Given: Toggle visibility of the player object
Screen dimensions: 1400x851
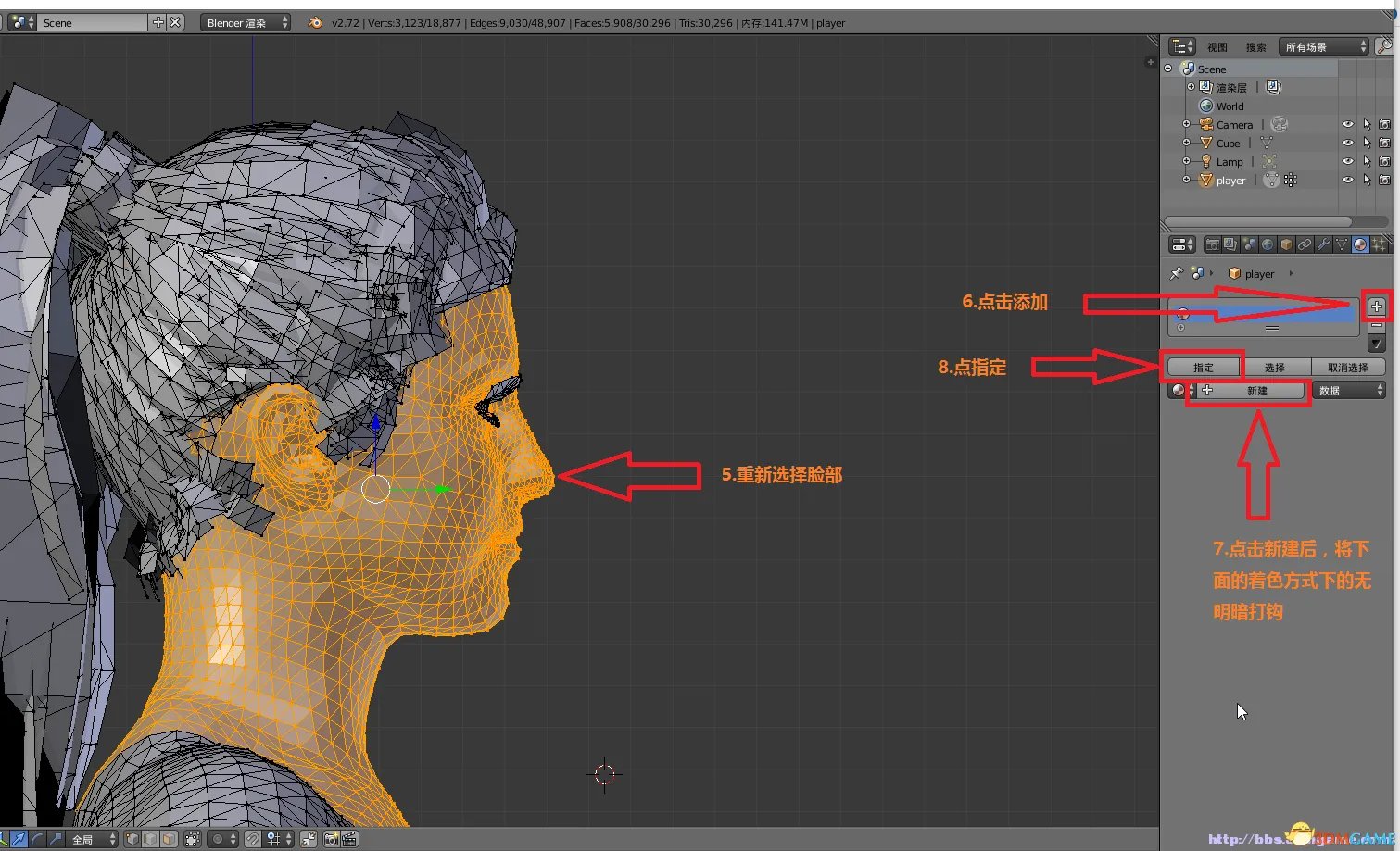Looking at the screenshot, I should pyautogui.click(x=1347, y=181).
